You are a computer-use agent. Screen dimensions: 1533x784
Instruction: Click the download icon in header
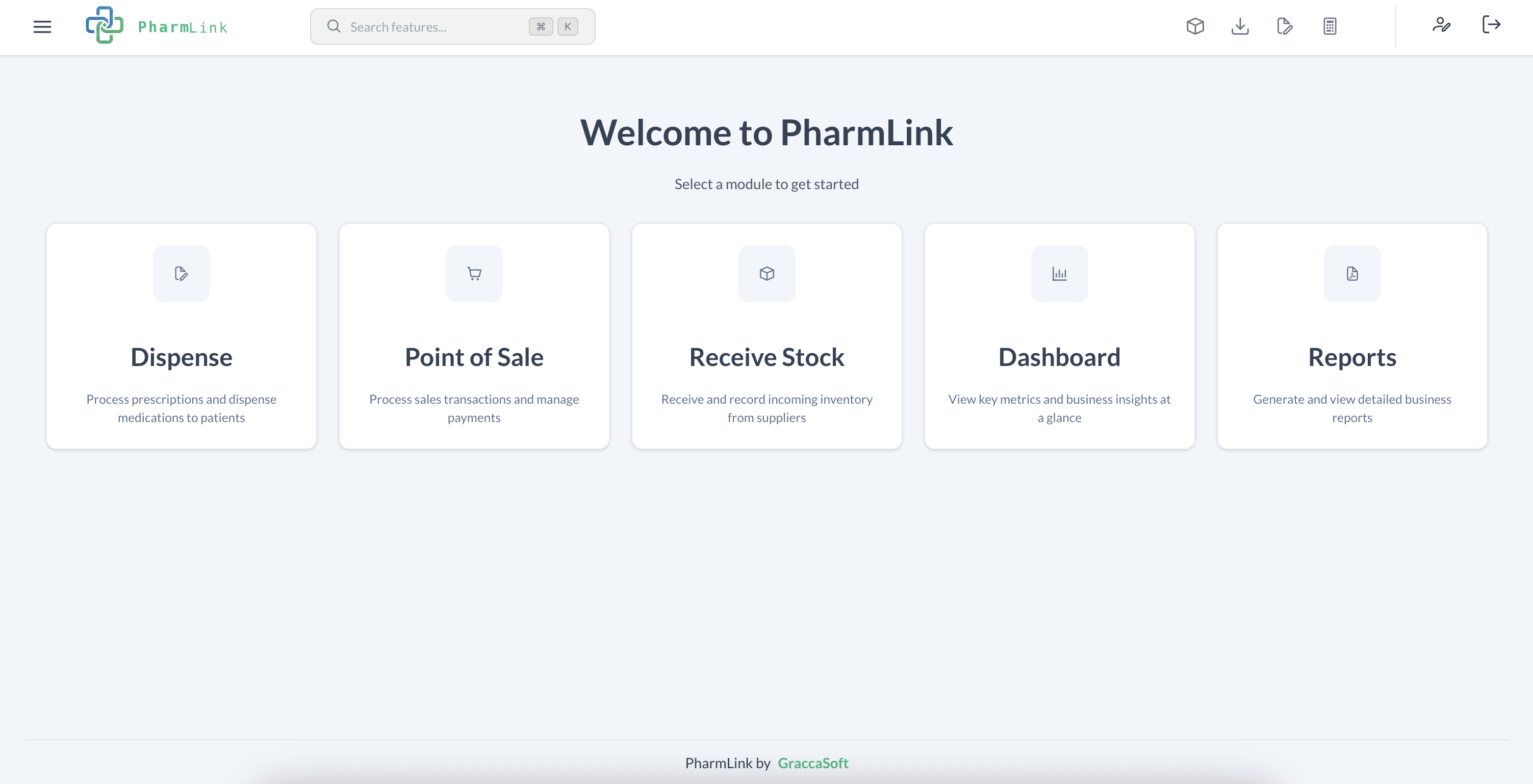[1240, 26]
